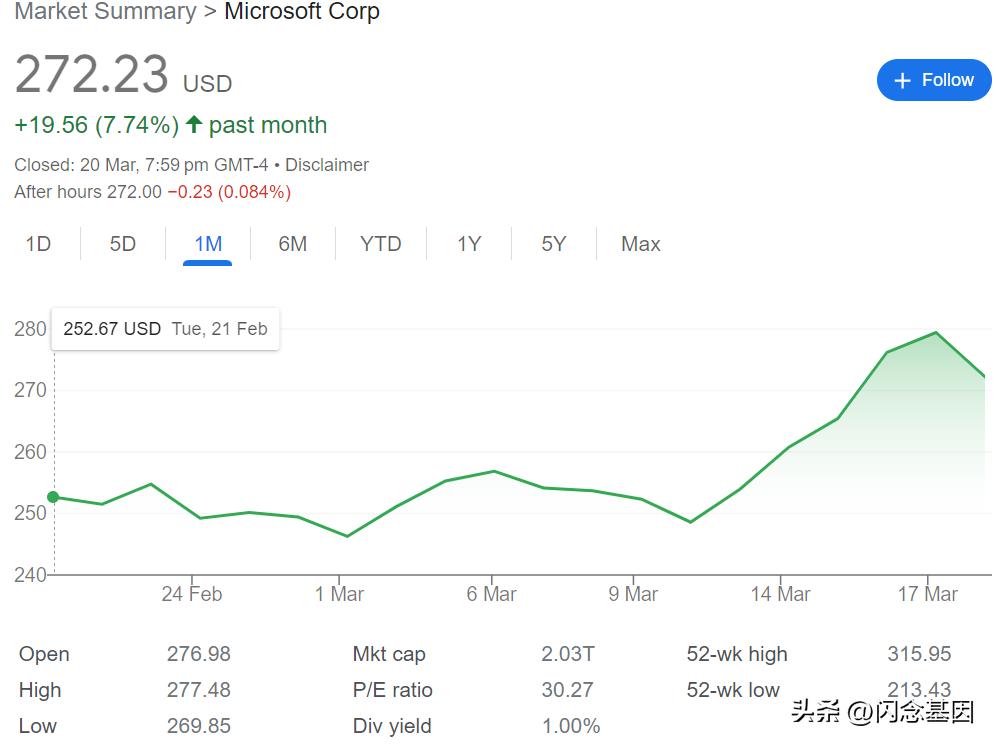Click the 252.67 USD chart tooltip
The height and width of the screenshot is (745, 996).
tap(165, 329)
